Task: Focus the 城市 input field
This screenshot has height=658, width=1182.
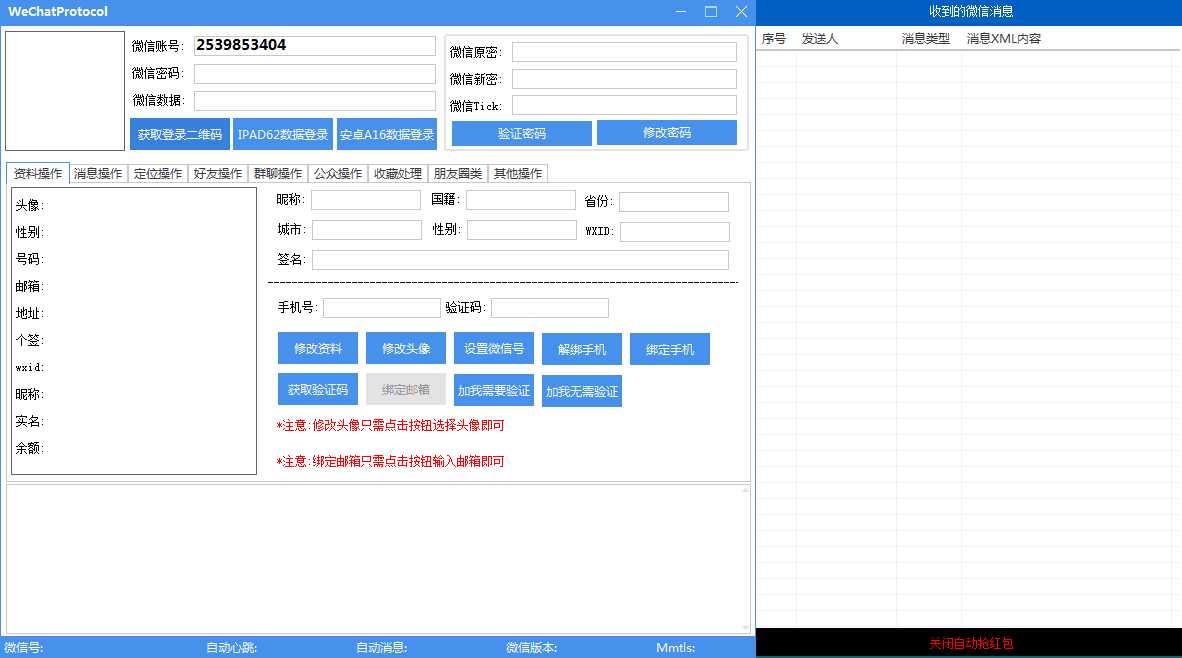Action: pyautogui.click(x=366, y=229)
